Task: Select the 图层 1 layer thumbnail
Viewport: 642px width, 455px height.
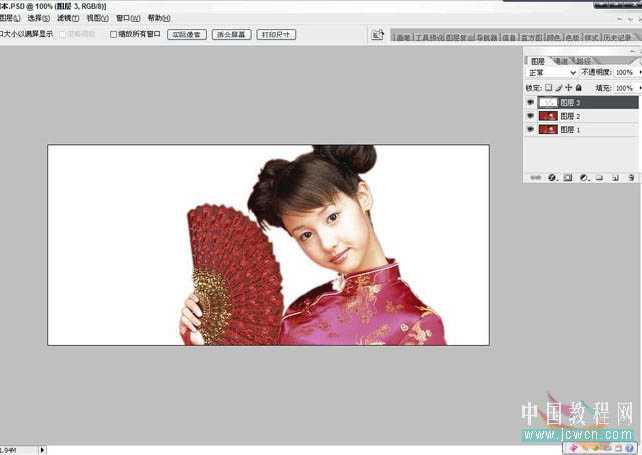Action: click(x=547, y=130)
